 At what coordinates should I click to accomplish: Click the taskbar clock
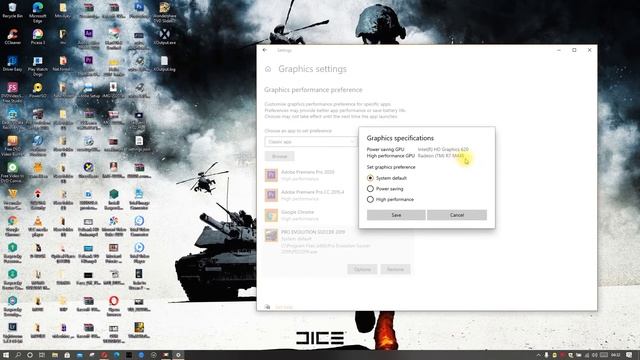point(616,355)
